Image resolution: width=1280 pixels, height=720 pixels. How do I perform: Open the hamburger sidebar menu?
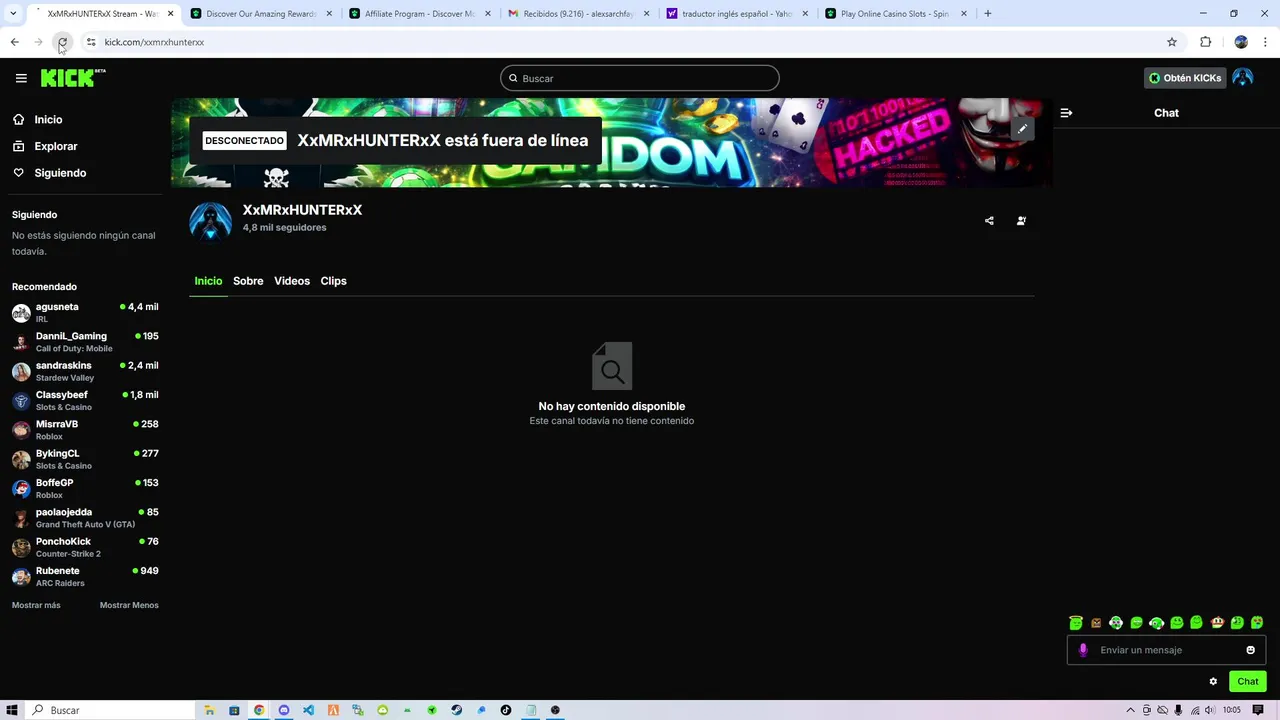coord(21,78)
